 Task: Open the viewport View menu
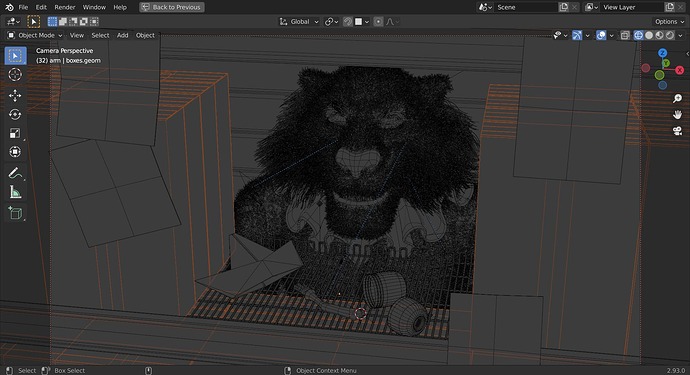point(77,35)
